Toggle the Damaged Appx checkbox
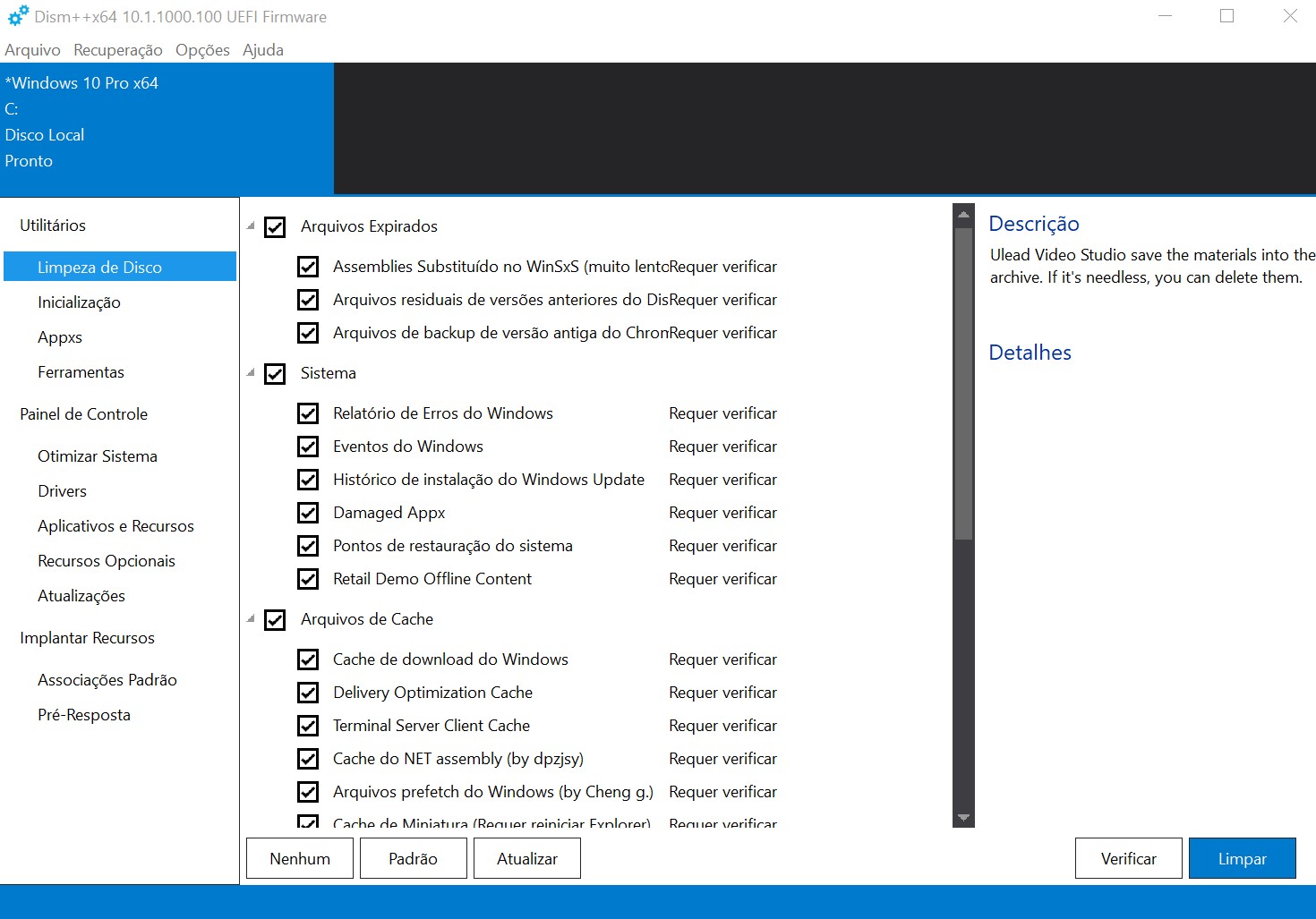The image size is (1316, 919). click(x=308, y=513)
